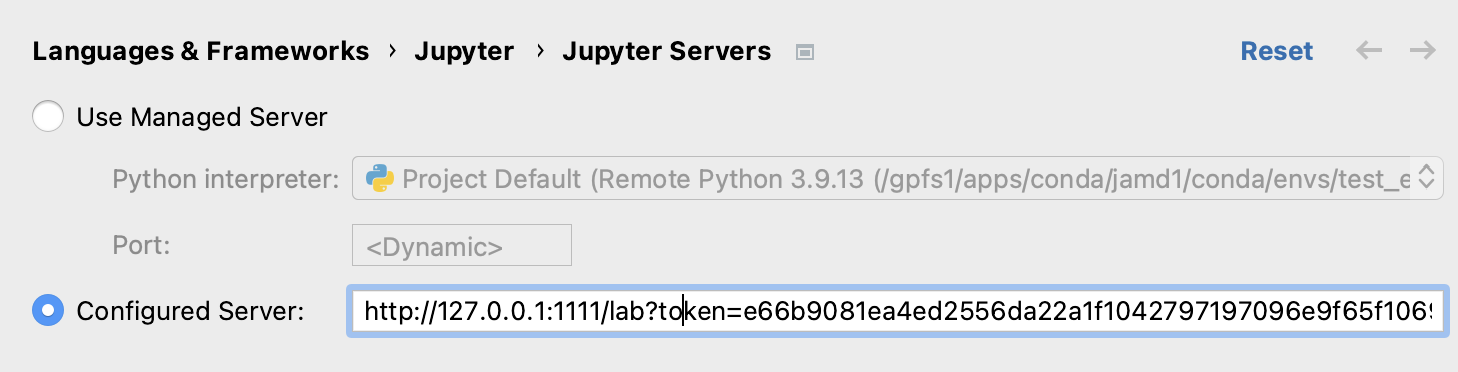Open the Python interpreter combo box
The image size is (1458, 372).
[897, 179]
